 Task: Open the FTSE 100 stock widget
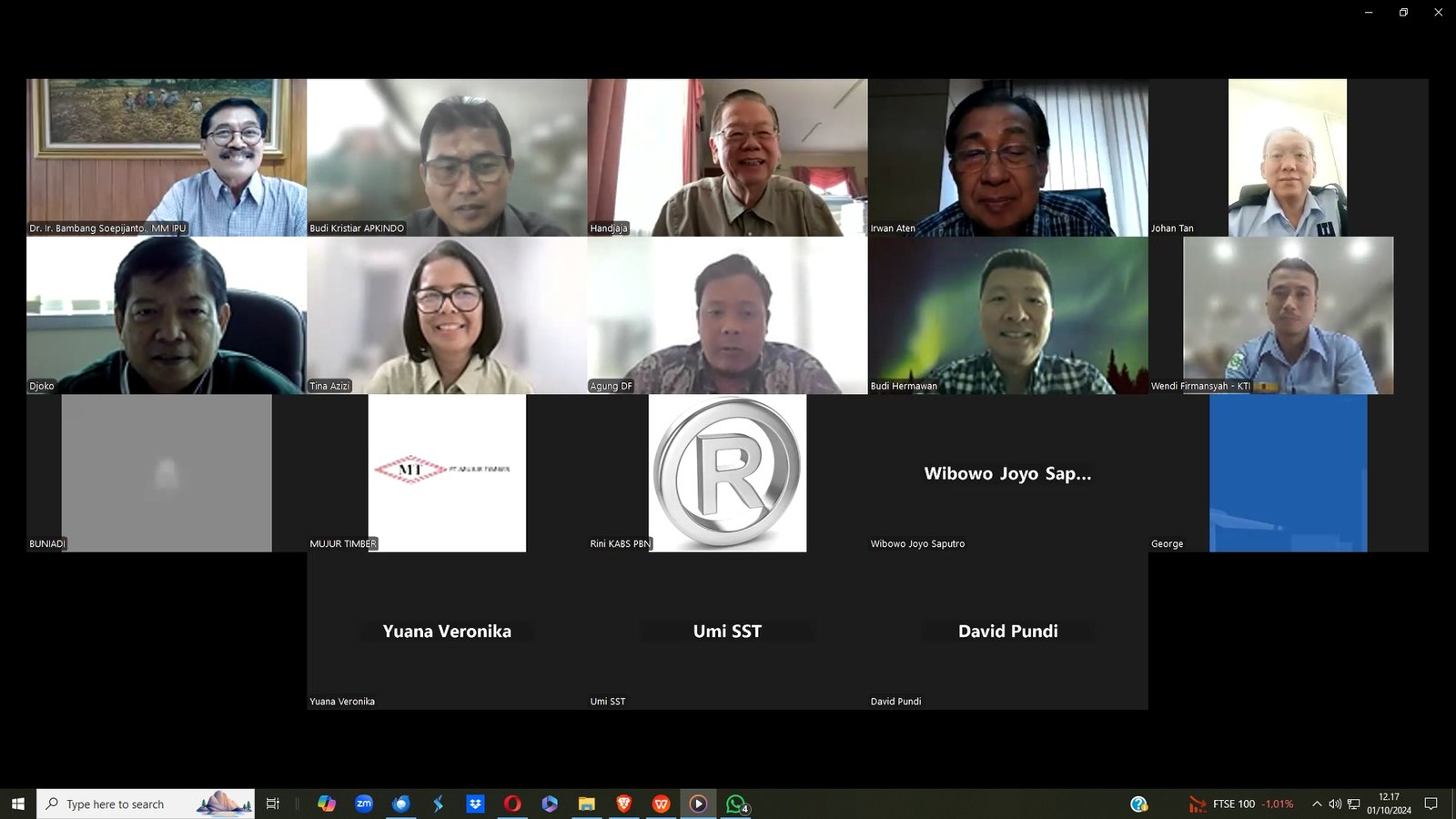tap(1241, 804)
